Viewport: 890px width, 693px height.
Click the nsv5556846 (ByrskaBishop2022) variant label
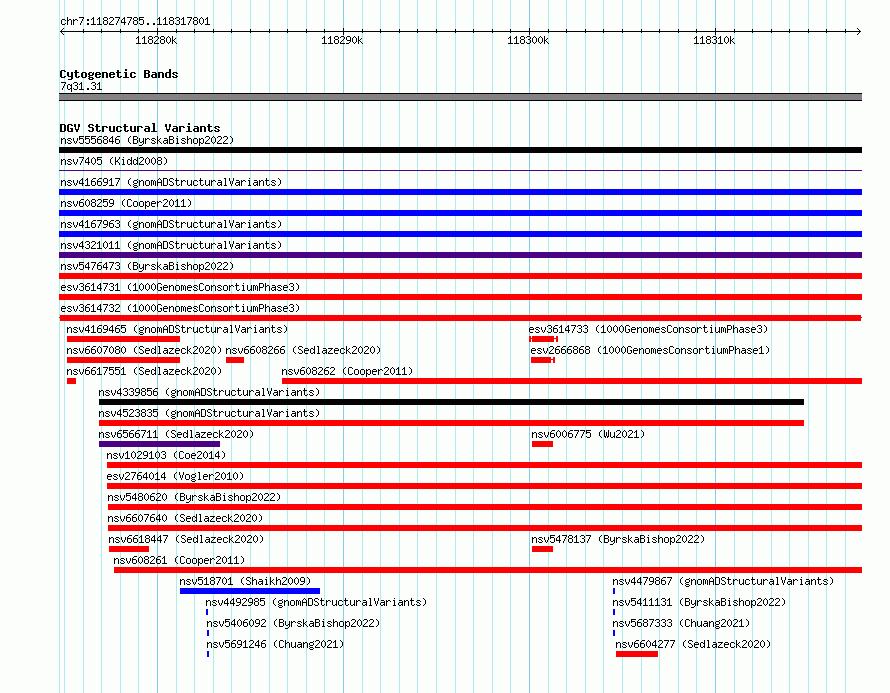click(x=147, y=140)
